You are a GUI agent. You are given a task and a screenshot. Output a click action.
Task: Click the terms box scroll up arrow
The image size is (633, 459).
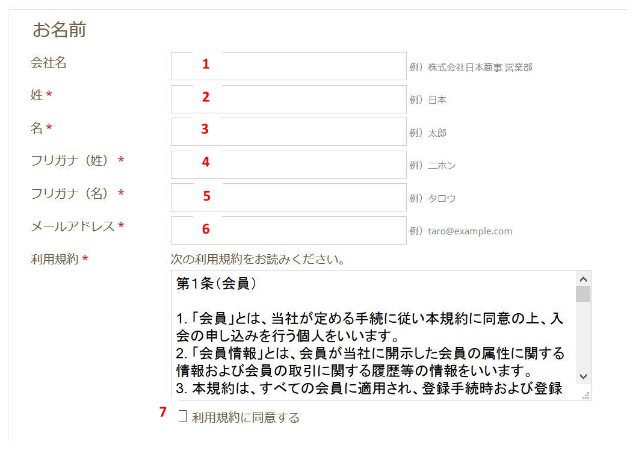click(583, 279)
